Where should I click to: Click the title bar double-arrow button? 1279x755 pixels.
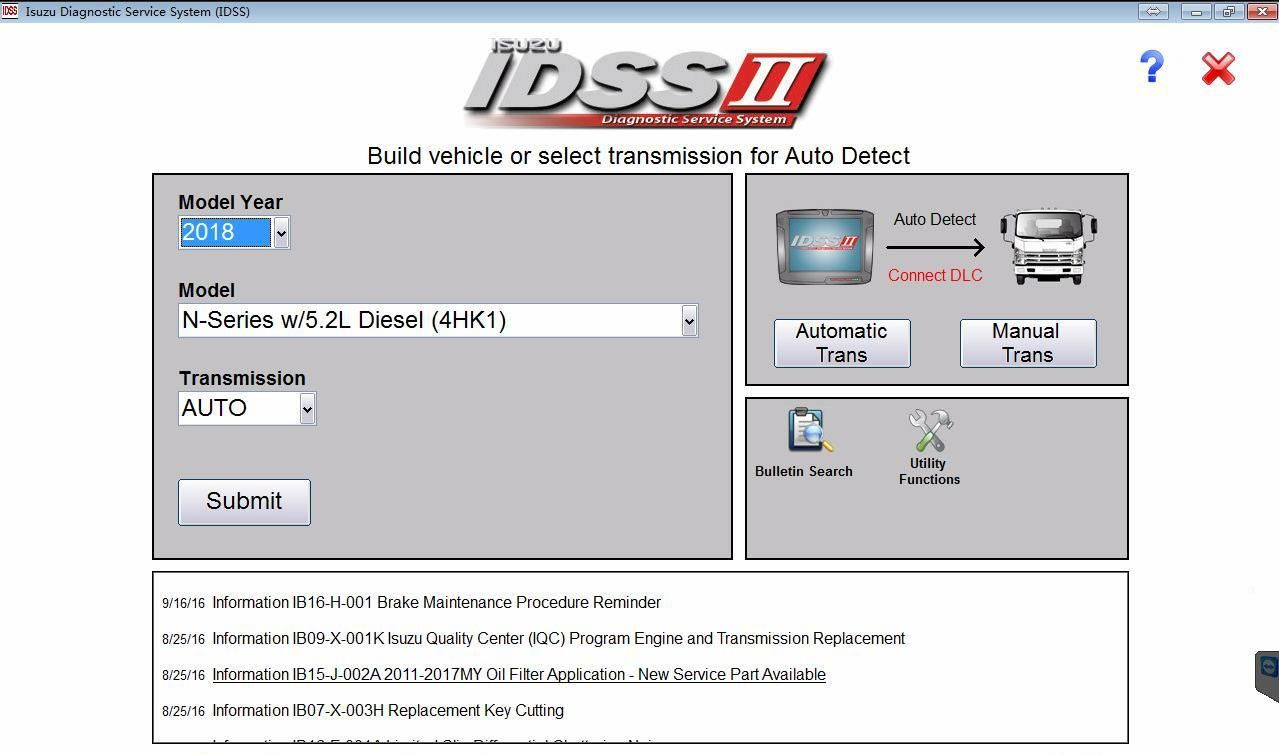[1153, 11]
